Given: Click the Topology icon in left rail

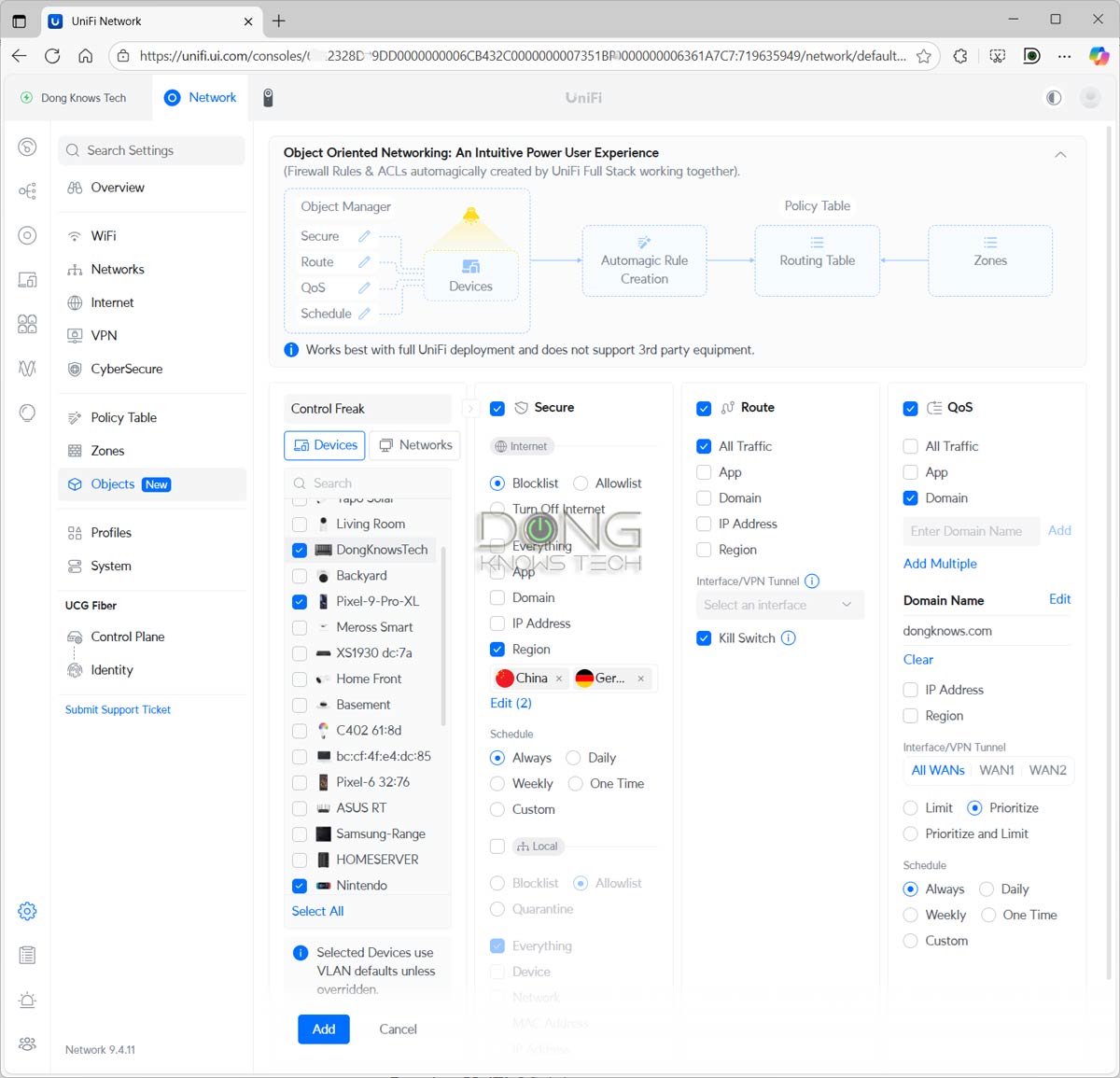Looking at the screenshot, I should pos(27,191).
